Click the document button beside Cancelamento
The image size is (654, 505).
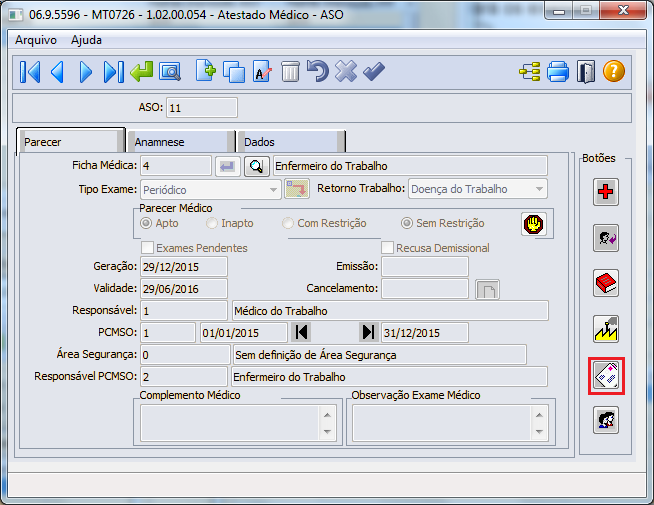click(488, 289)
